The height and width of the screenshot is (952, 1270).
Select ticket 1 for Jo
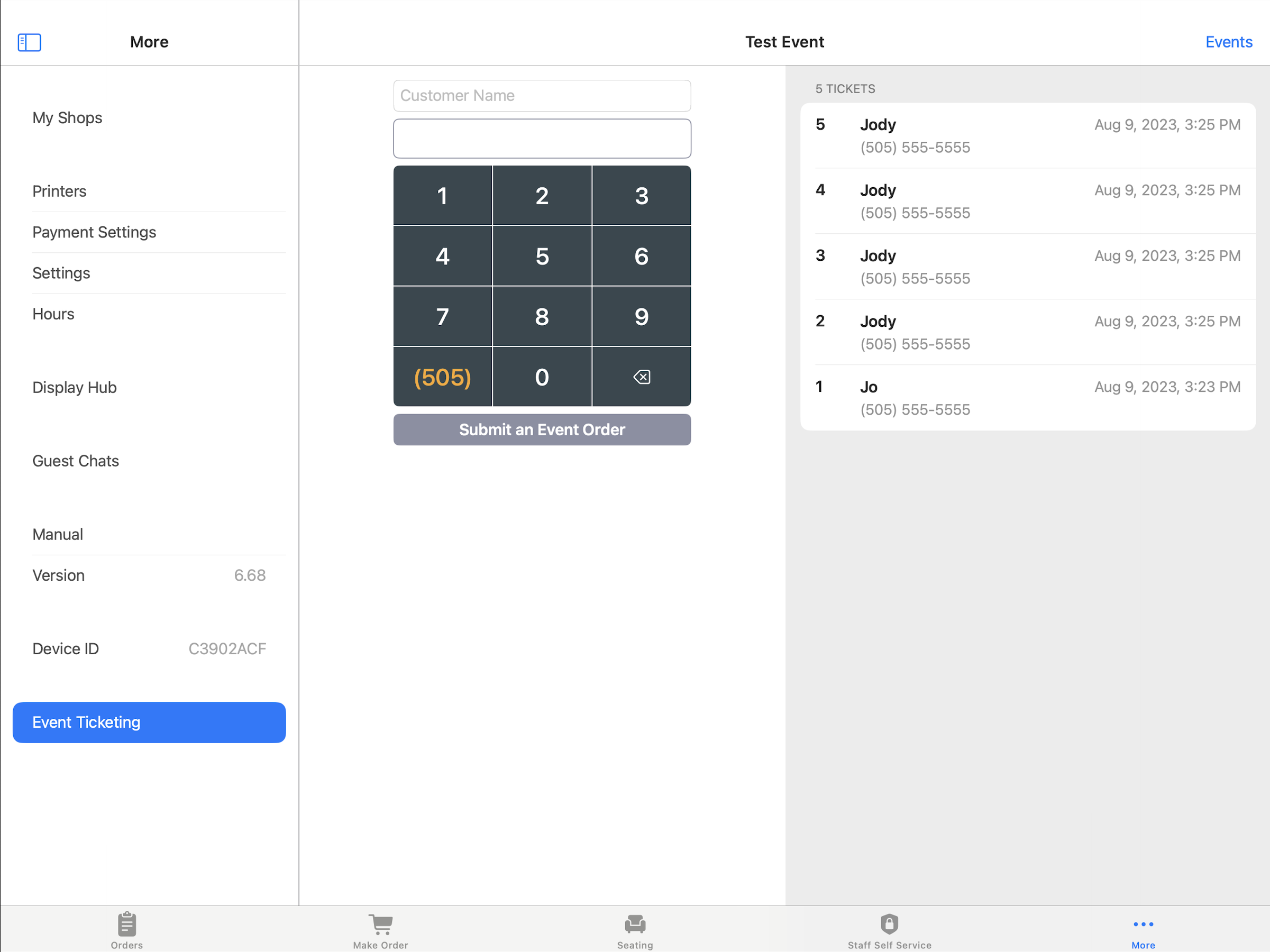1028,398
